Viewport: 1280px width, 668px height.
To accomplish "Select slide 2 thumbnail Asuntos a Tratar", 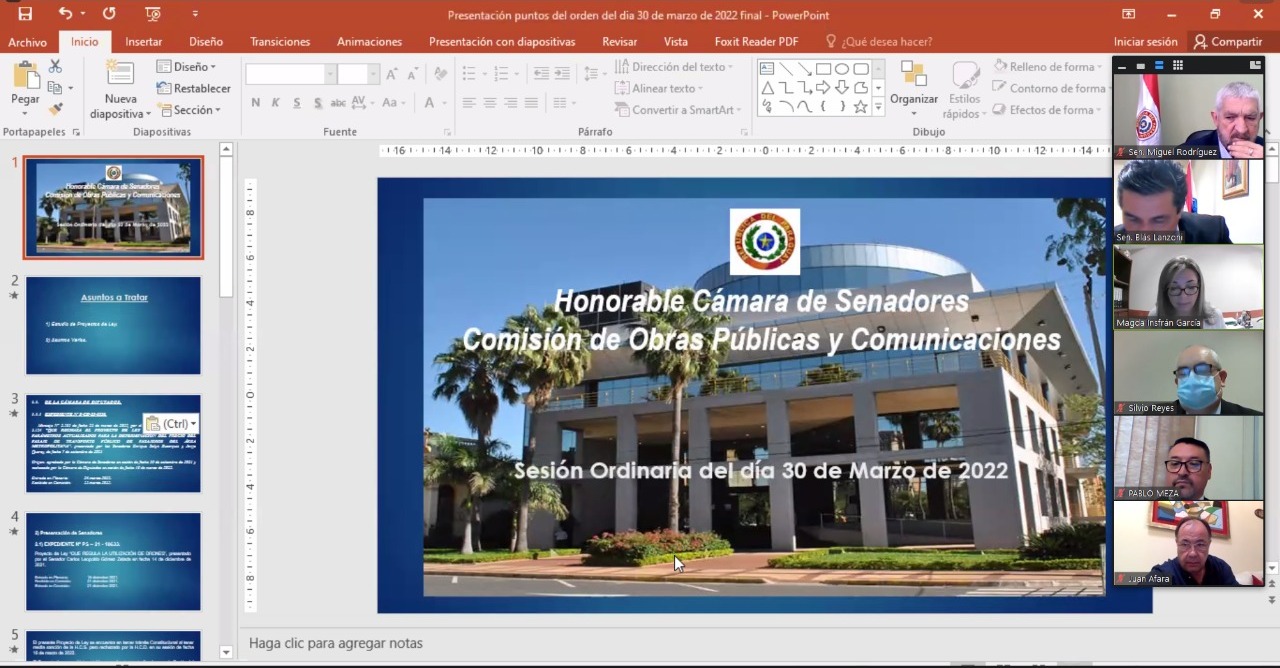I will [113, 326].
